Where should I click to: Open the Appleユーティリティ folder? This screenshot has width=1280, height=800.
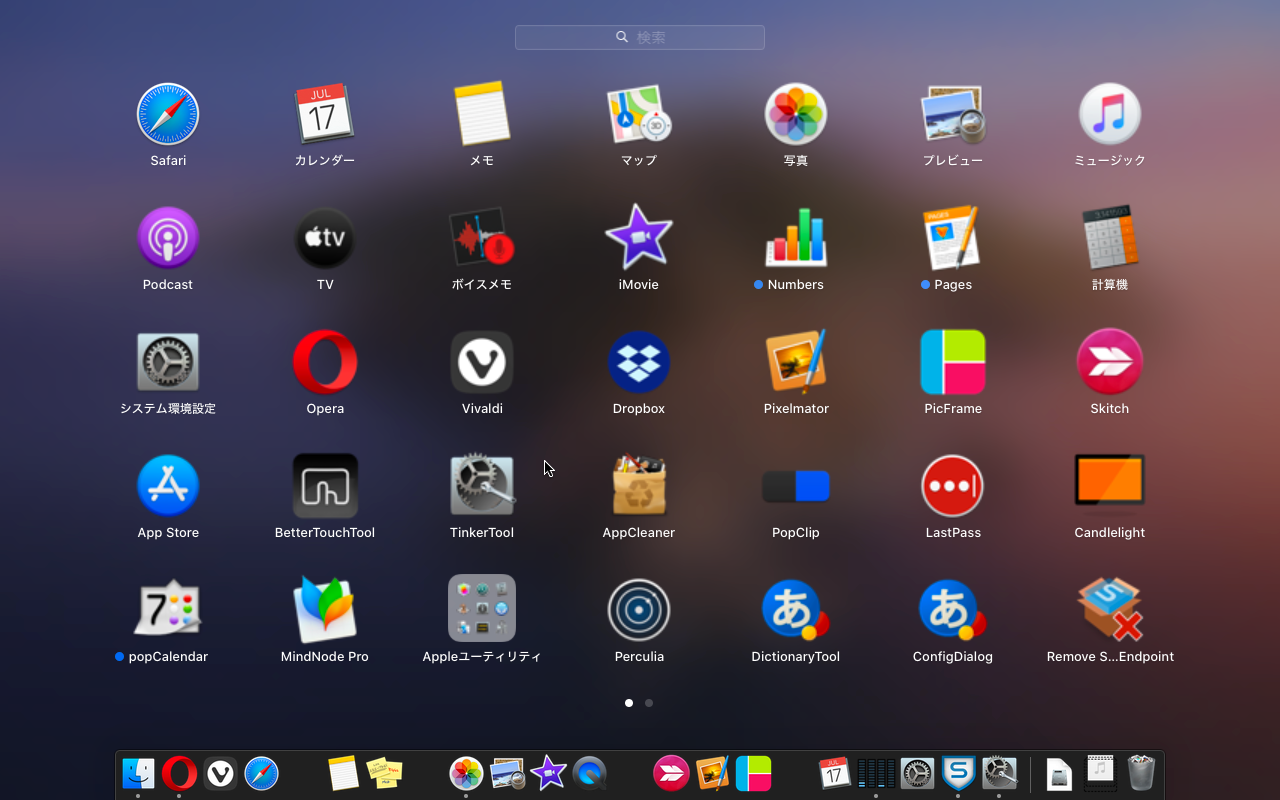(482, 608)
